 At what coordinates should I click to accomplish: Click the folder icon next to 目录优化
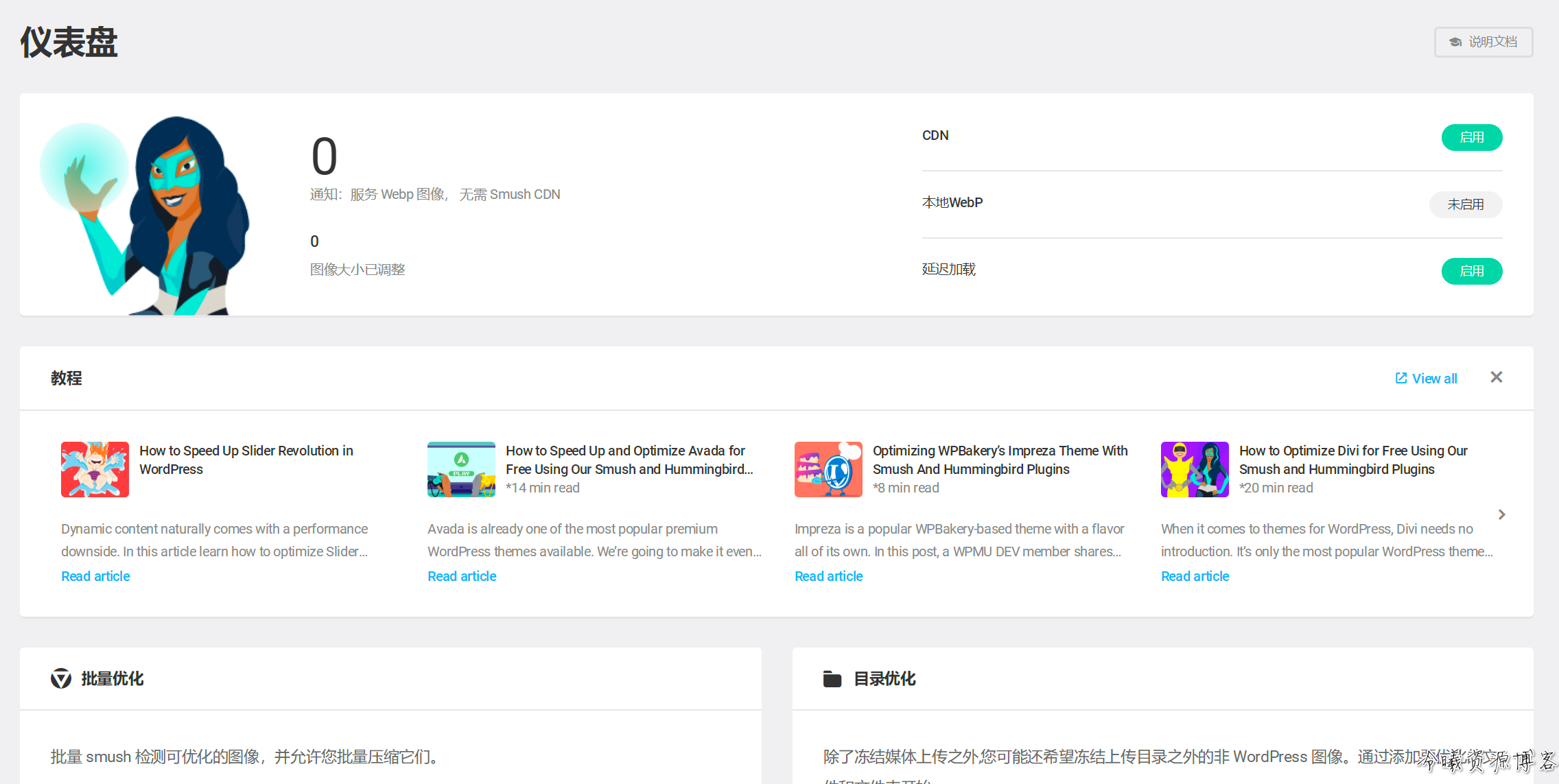click(x=832, y=679)
